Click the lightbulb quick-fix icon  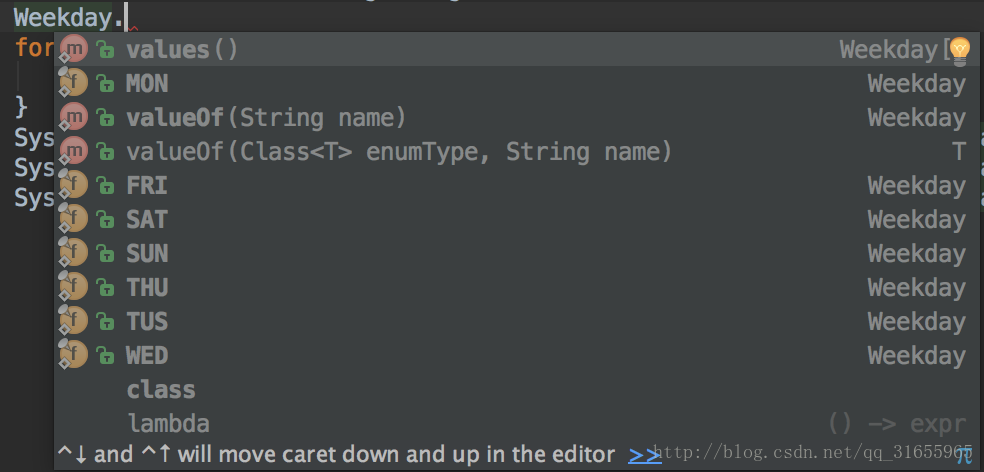(960, 50)
